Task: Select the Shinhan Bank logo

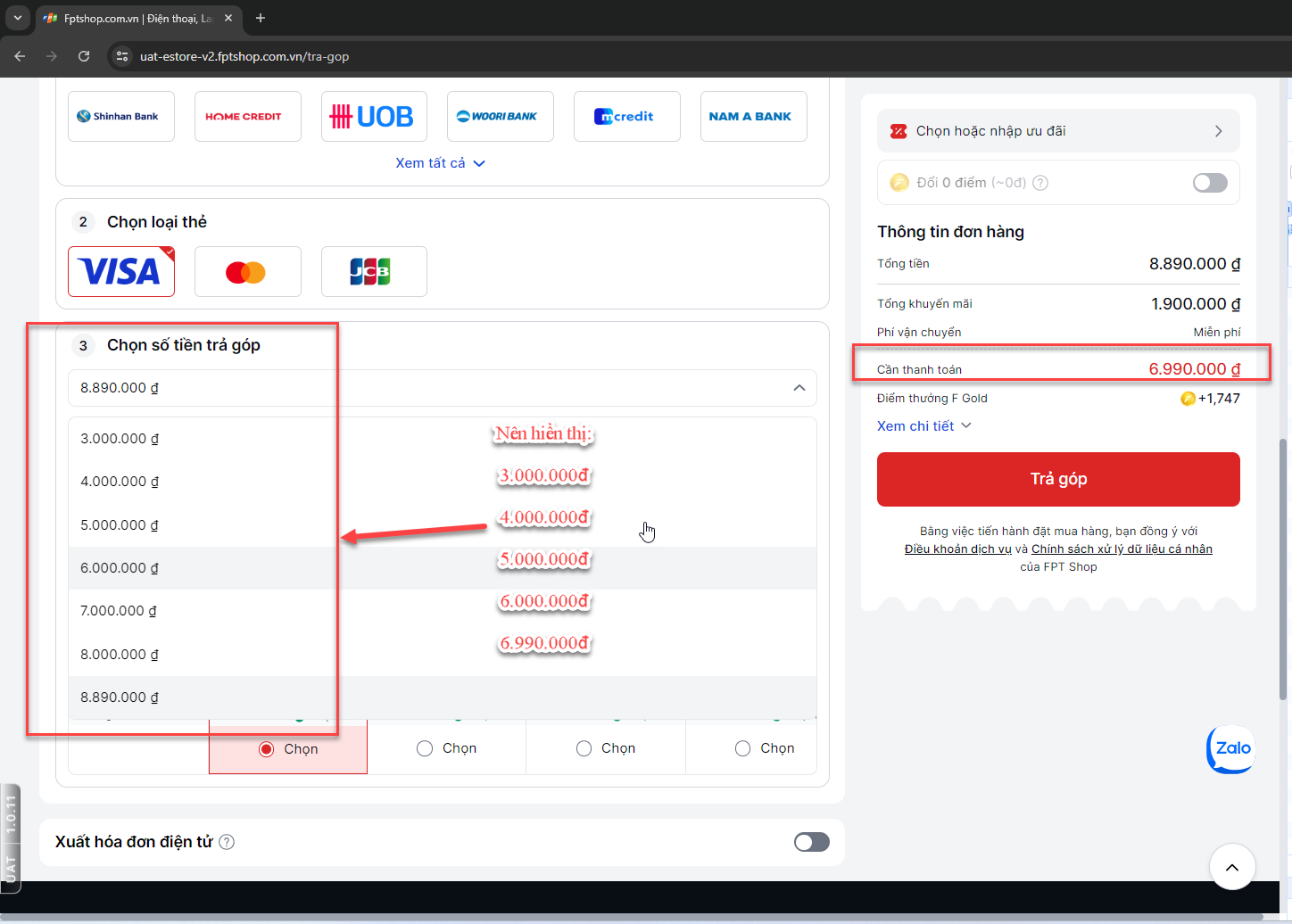Action: point(121,116)
